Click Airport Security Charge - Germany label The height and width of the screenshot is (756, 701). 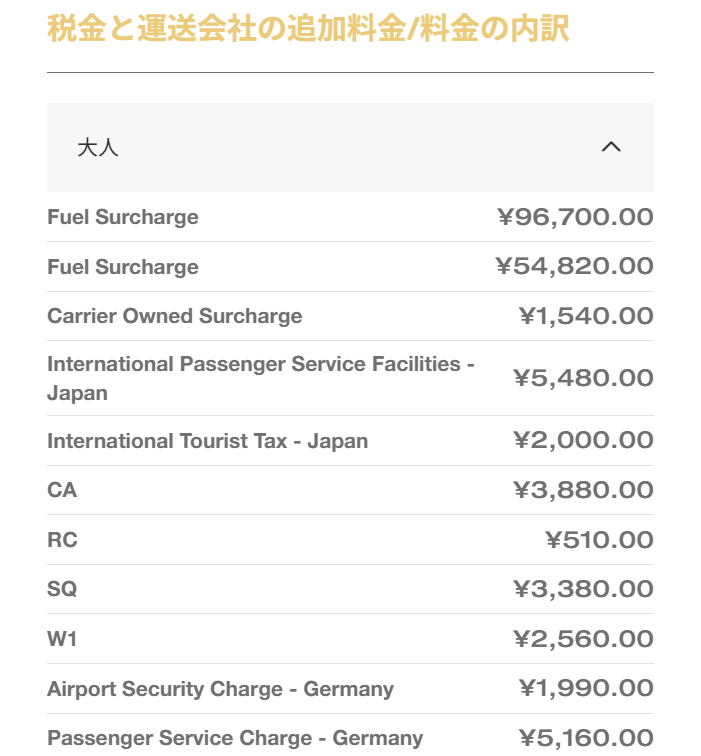[220, 689]
